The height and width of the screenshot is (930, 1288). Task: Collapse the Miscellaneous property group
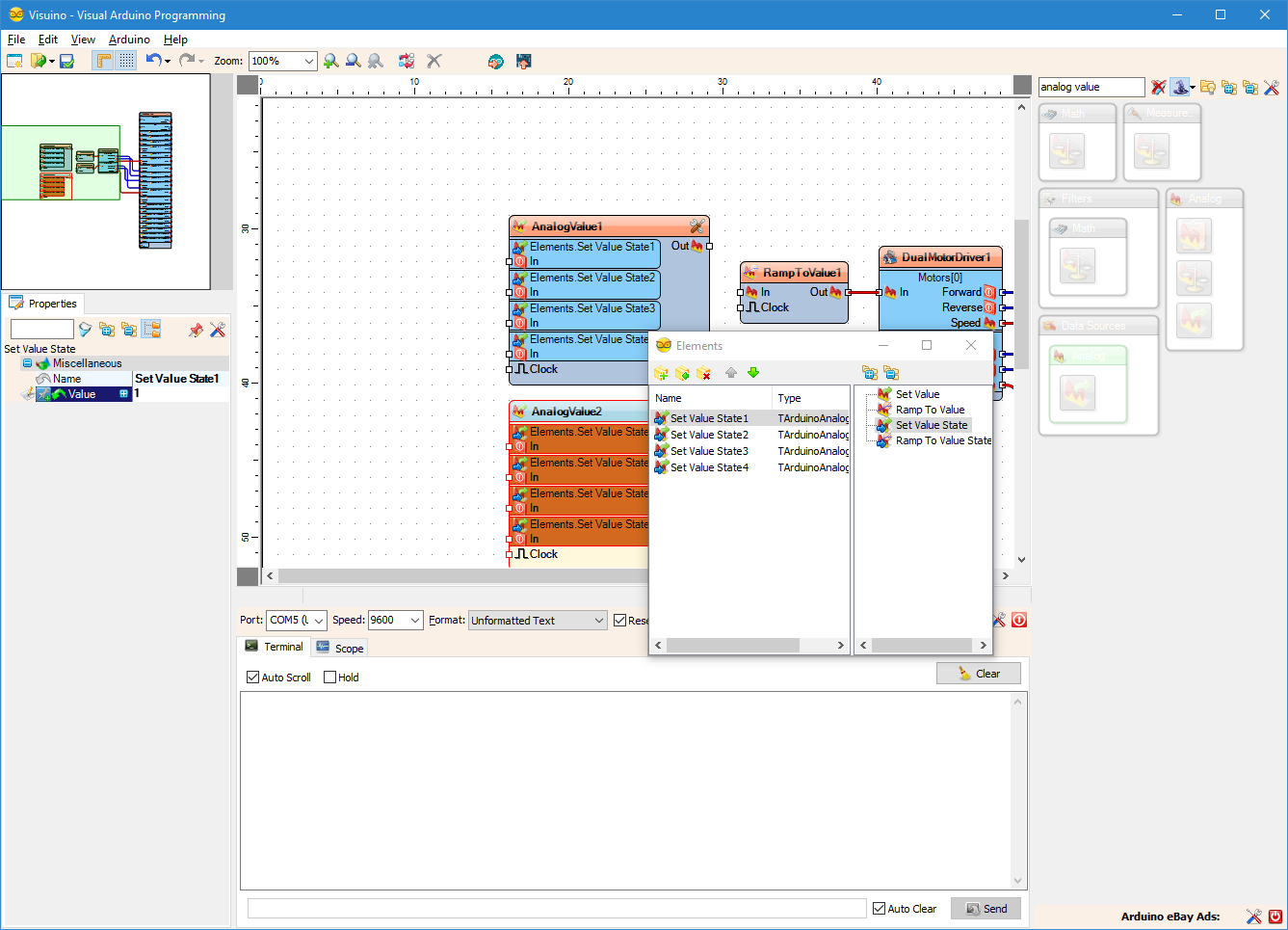tap(27, 363)
